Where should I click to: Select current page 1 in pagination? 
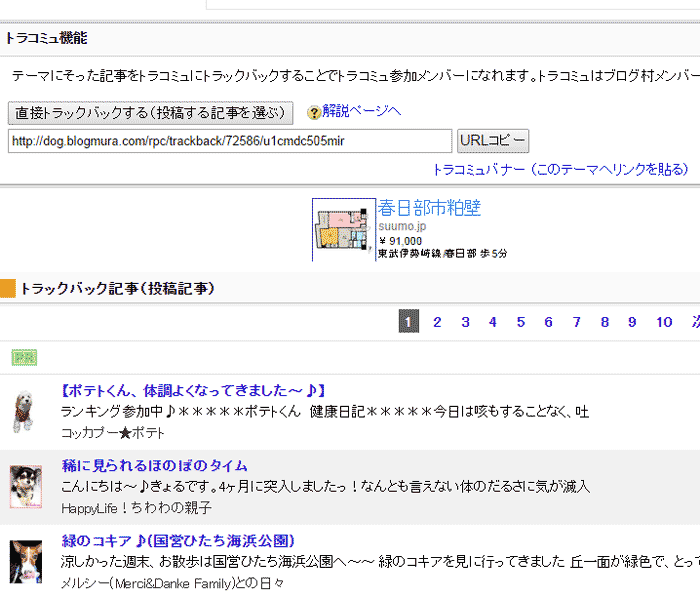pos(408,321)
